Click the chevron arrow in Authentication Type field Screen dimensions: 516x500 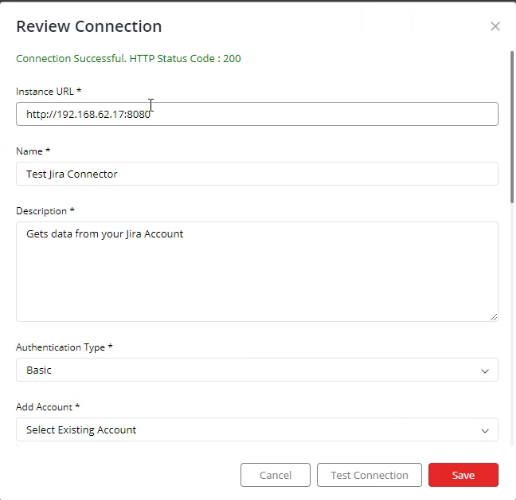[x=485, y=371]
